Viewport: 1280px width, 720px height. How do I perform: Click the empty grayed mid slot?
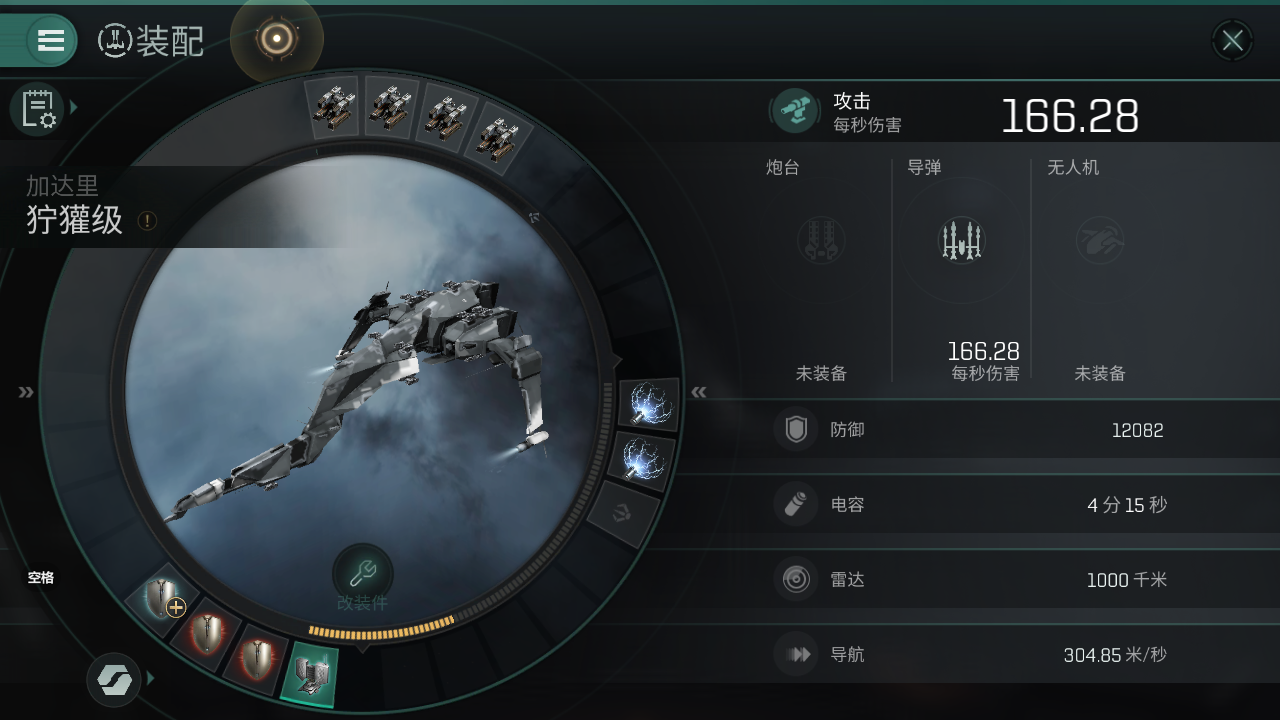click(x=622, y=514)
